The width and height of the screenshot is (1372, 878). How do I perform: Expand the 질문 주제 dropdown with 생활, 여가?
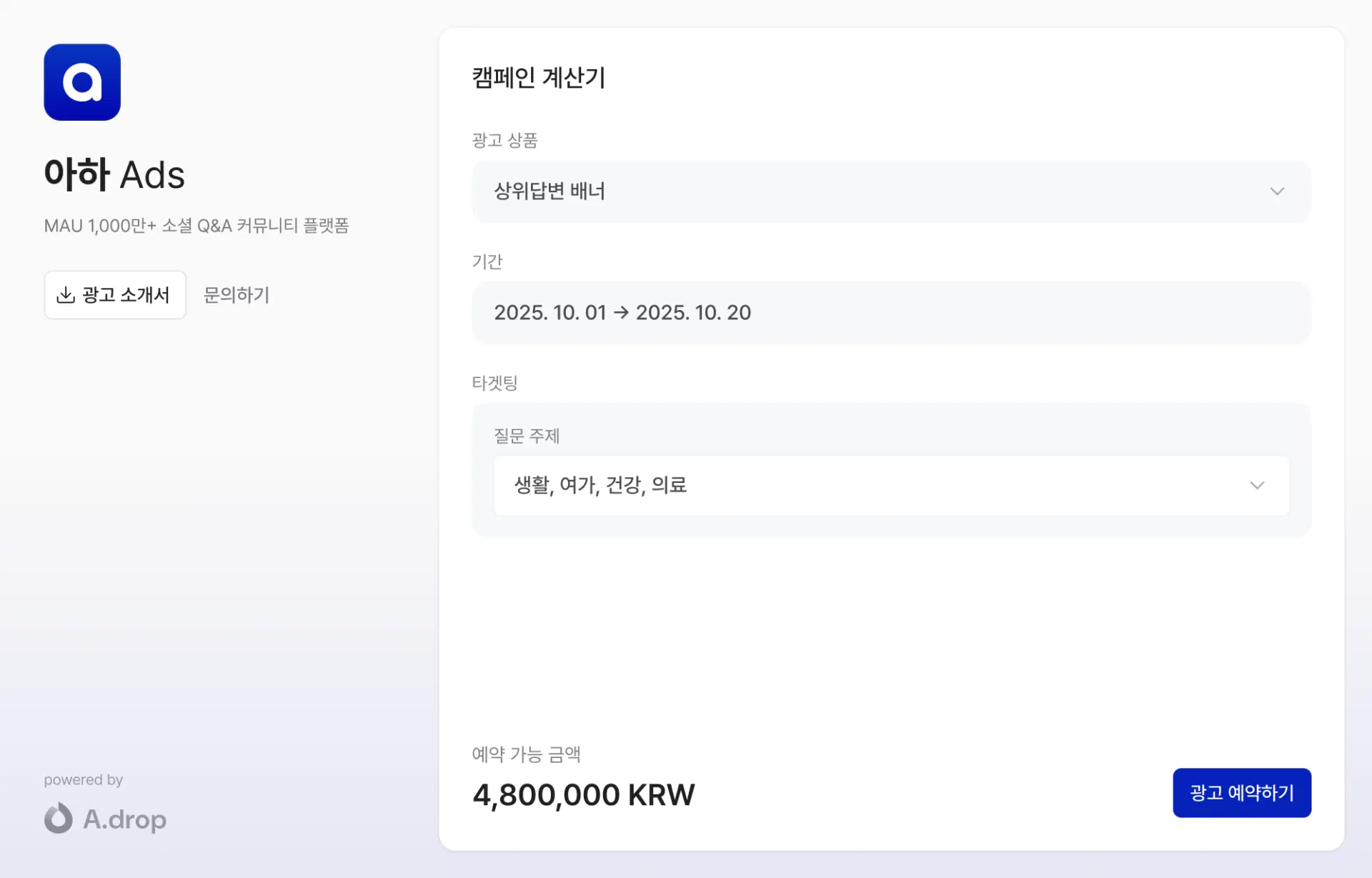click(857, 486)
